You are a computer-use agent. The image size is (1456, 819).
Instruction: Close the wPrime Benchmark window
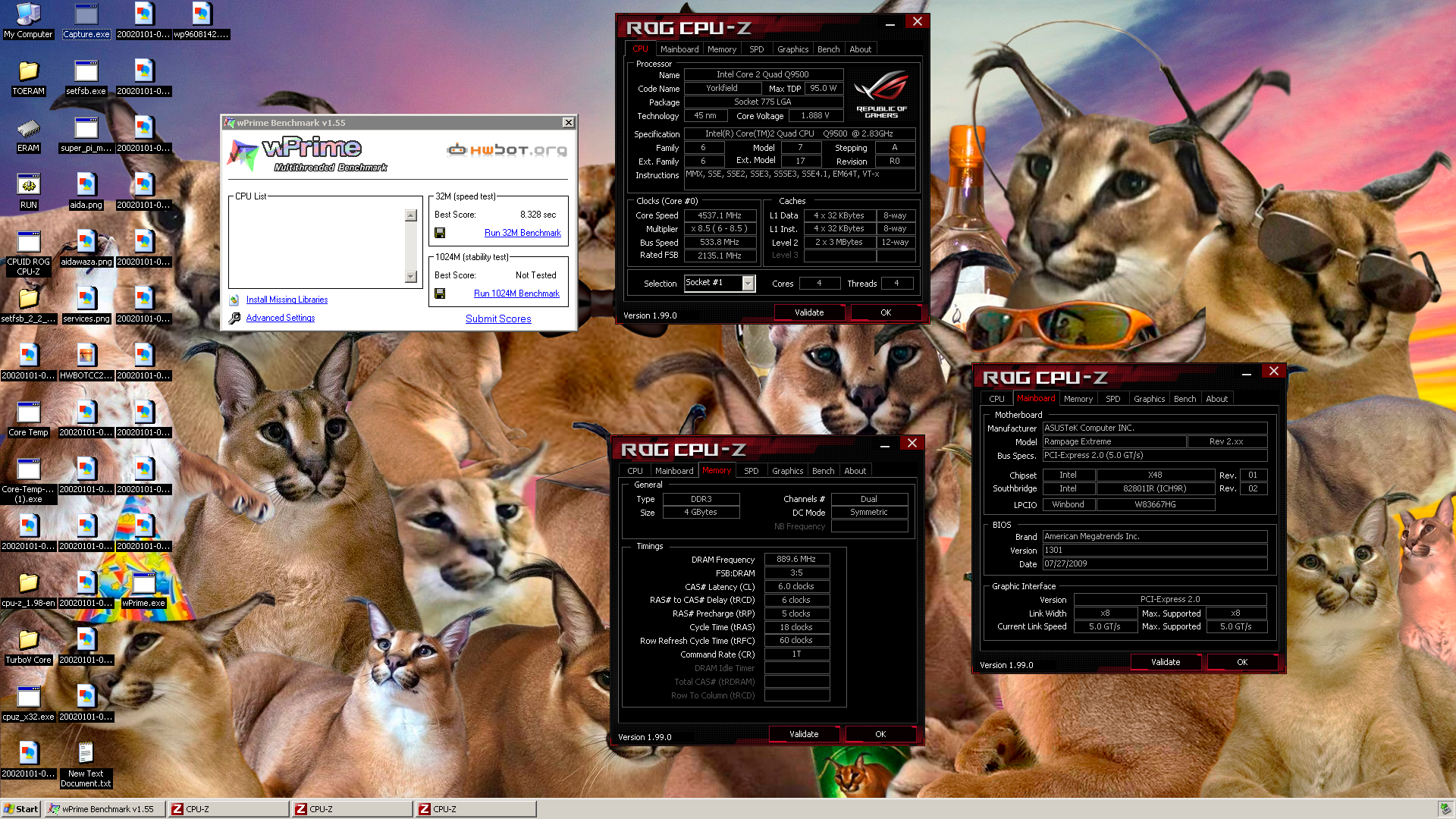click(x=568, y=123)
